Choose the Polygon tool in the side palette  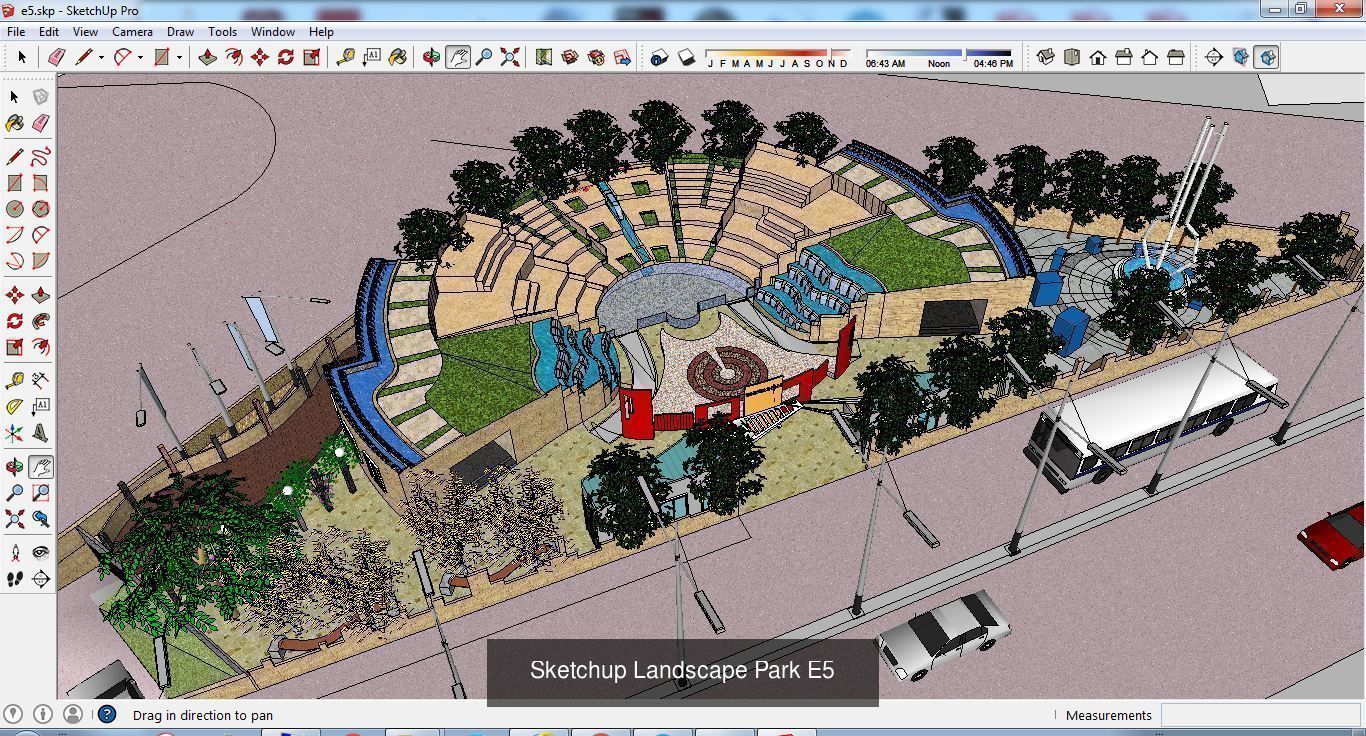(40, 208)
